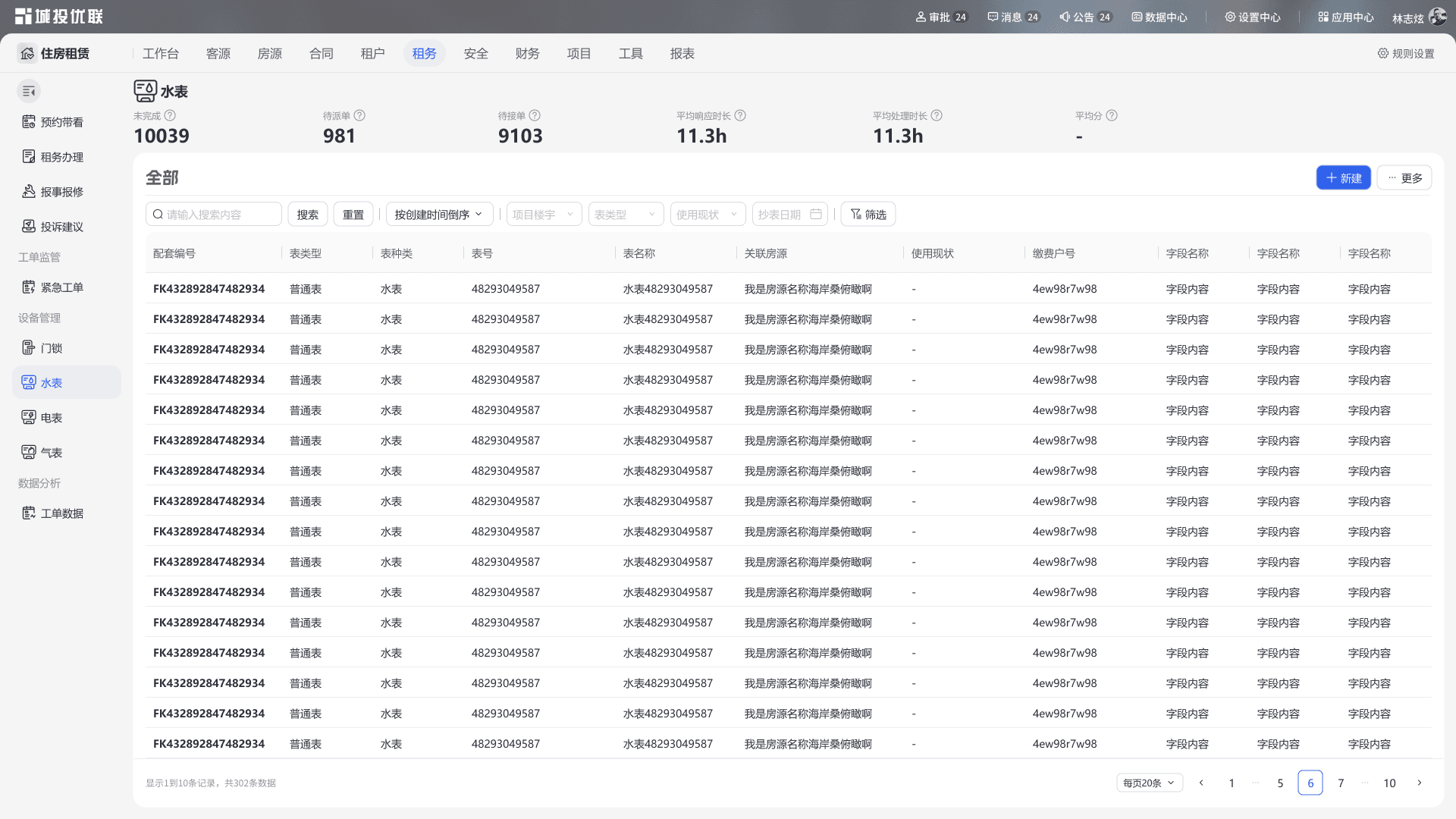Screen dimensions: 1456x819
Task: Click the 新建 button
Action: (1343, 178)
